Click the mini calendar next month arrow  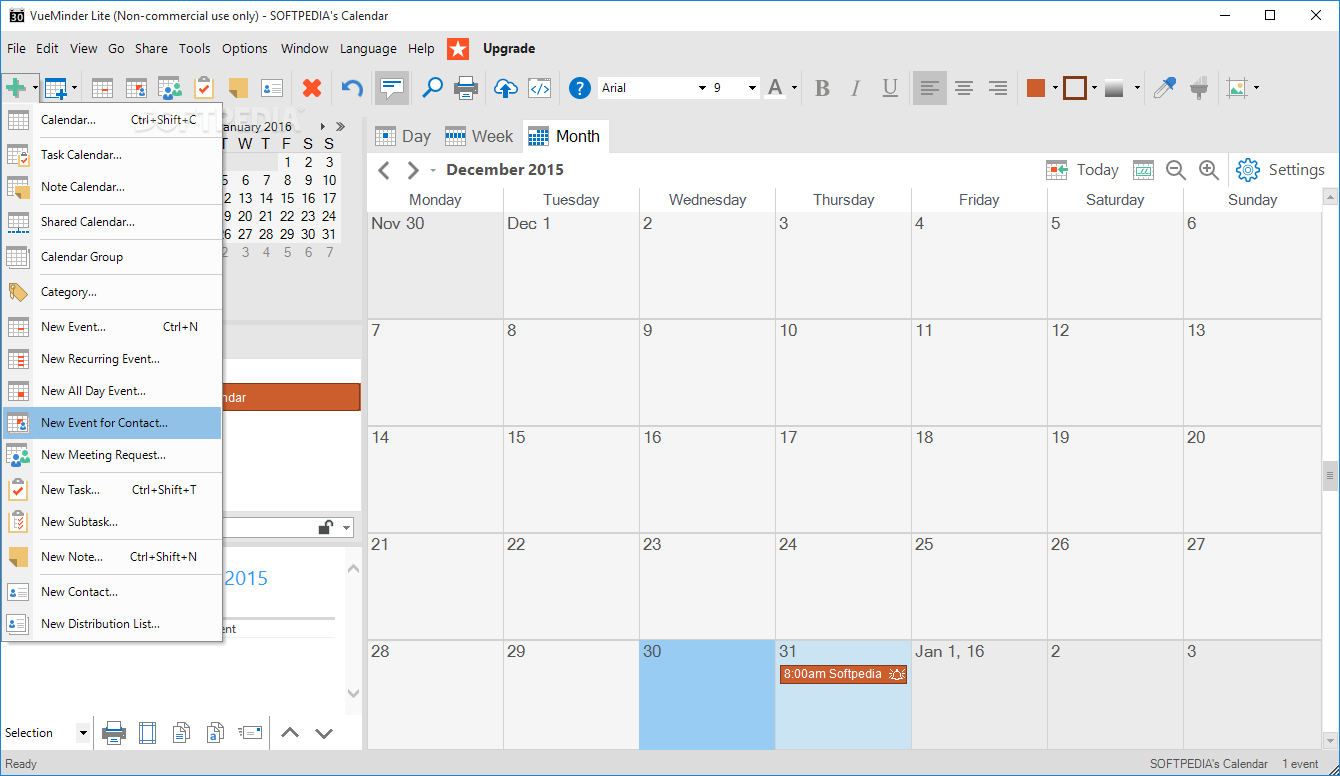coord(322,127)
